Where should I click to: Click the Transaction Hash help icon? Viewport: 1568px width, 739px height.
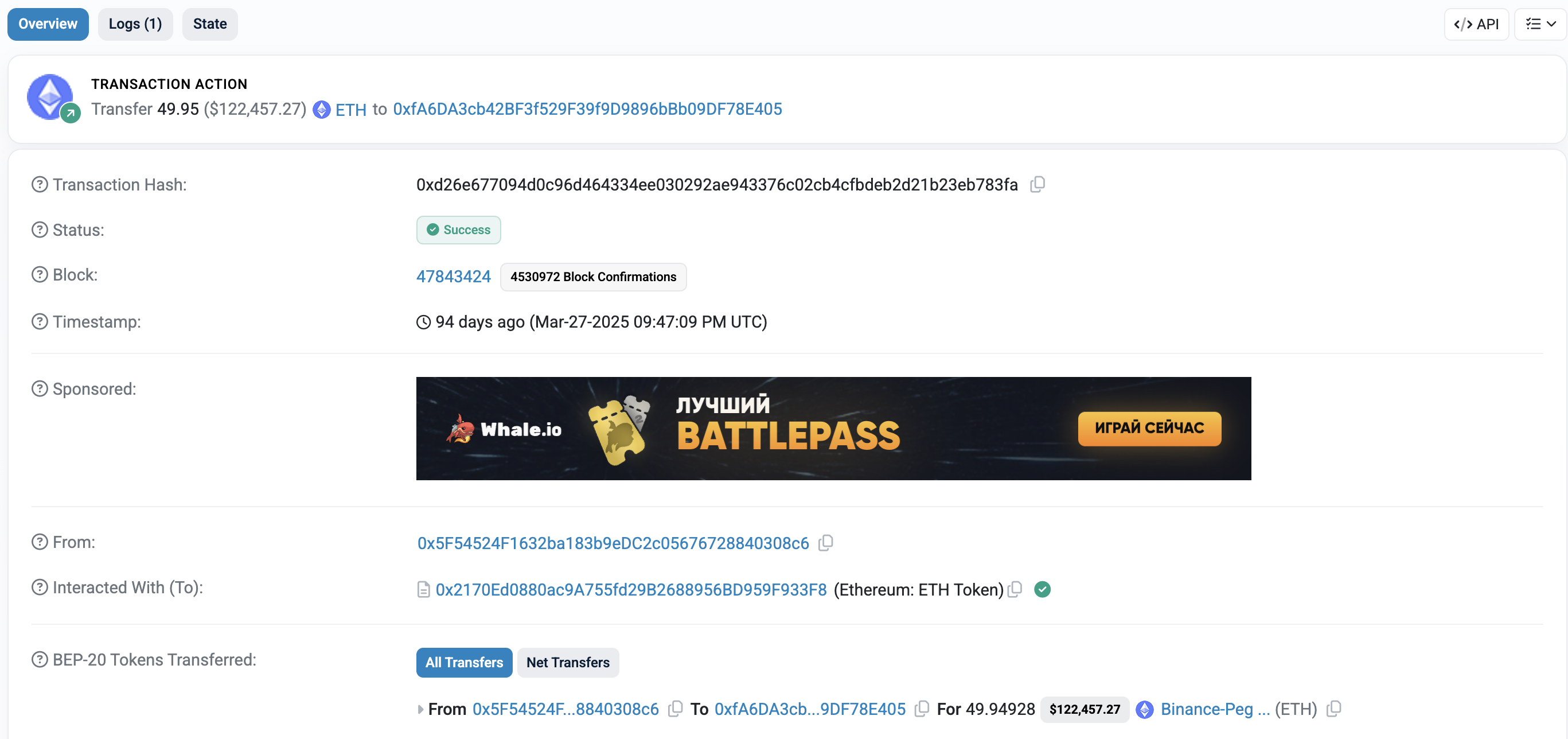pos(40,184)
